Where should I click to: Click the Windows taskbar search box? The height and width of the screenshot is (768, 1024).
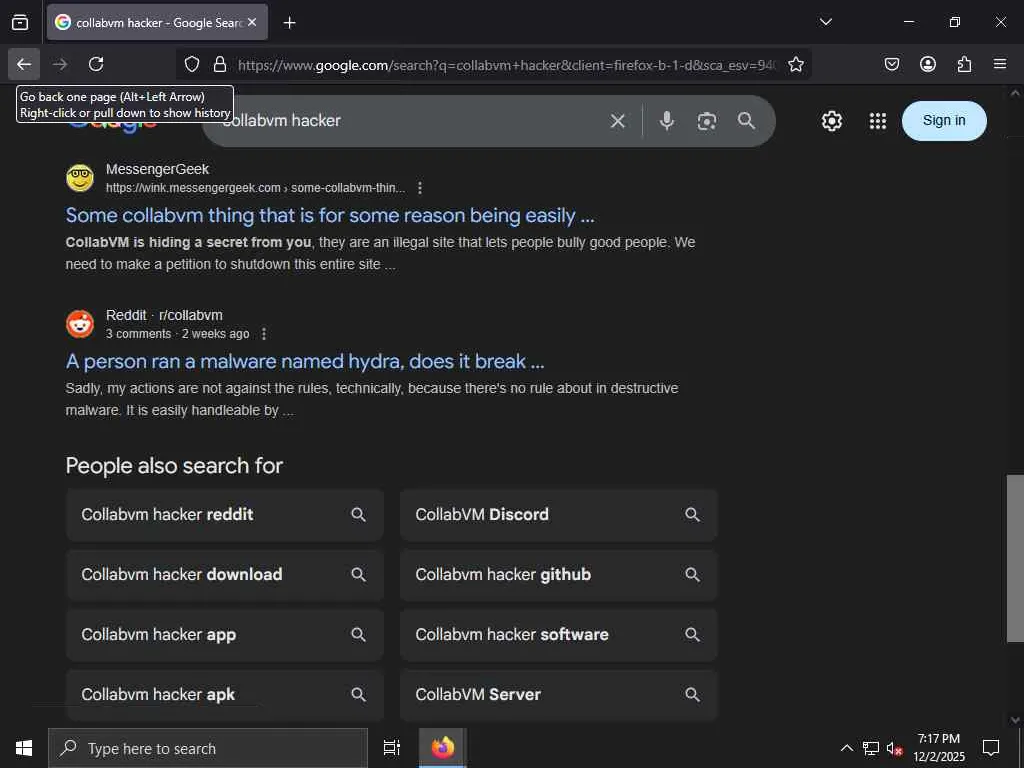pyautogui.click(x=208, y=748)
